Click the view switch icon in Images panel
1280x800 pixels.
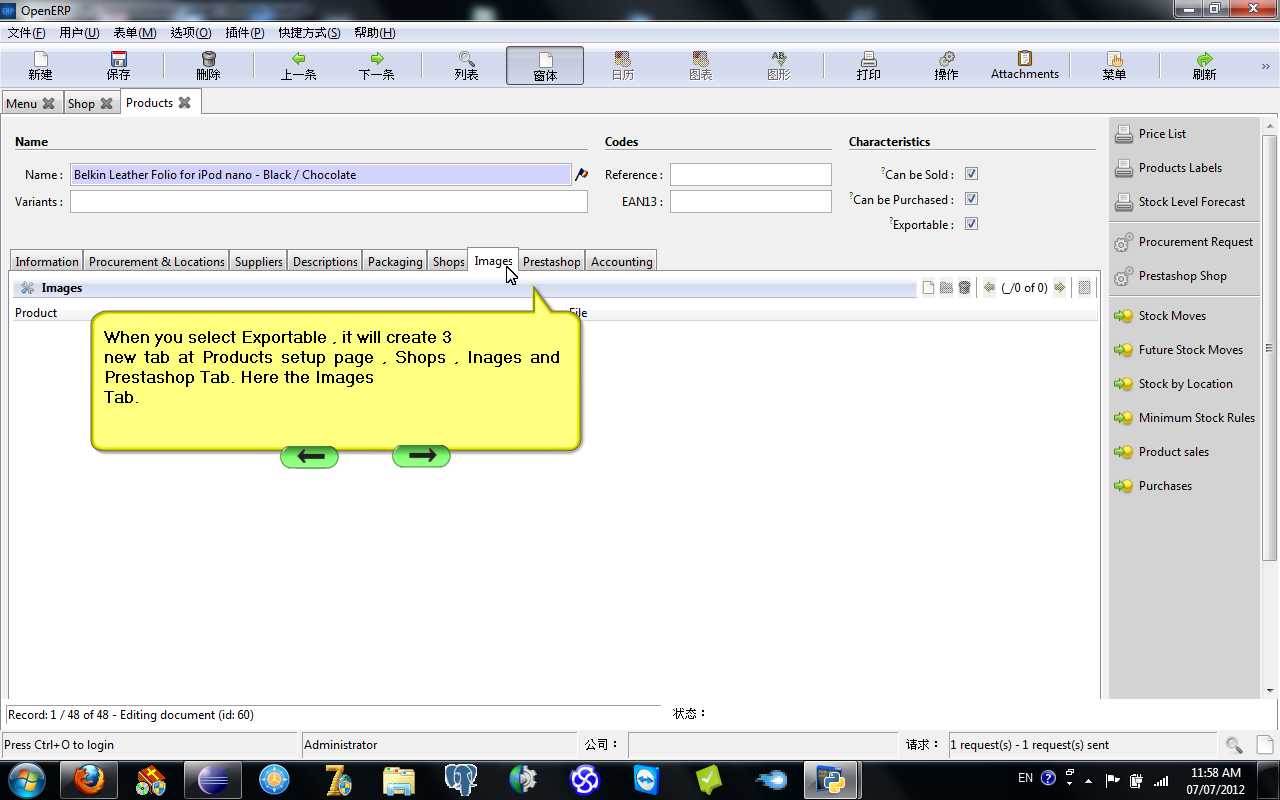tap(1084, 288)
